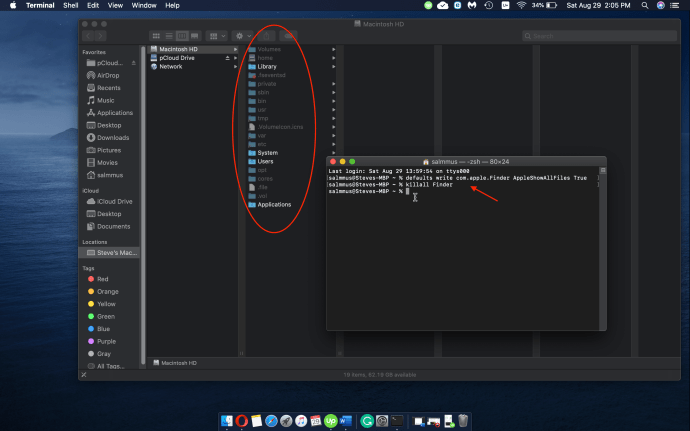Open iTunes music app in Dock
This screenshot has height=431, width=690.
pyautogui.click(x=301, y=421)
